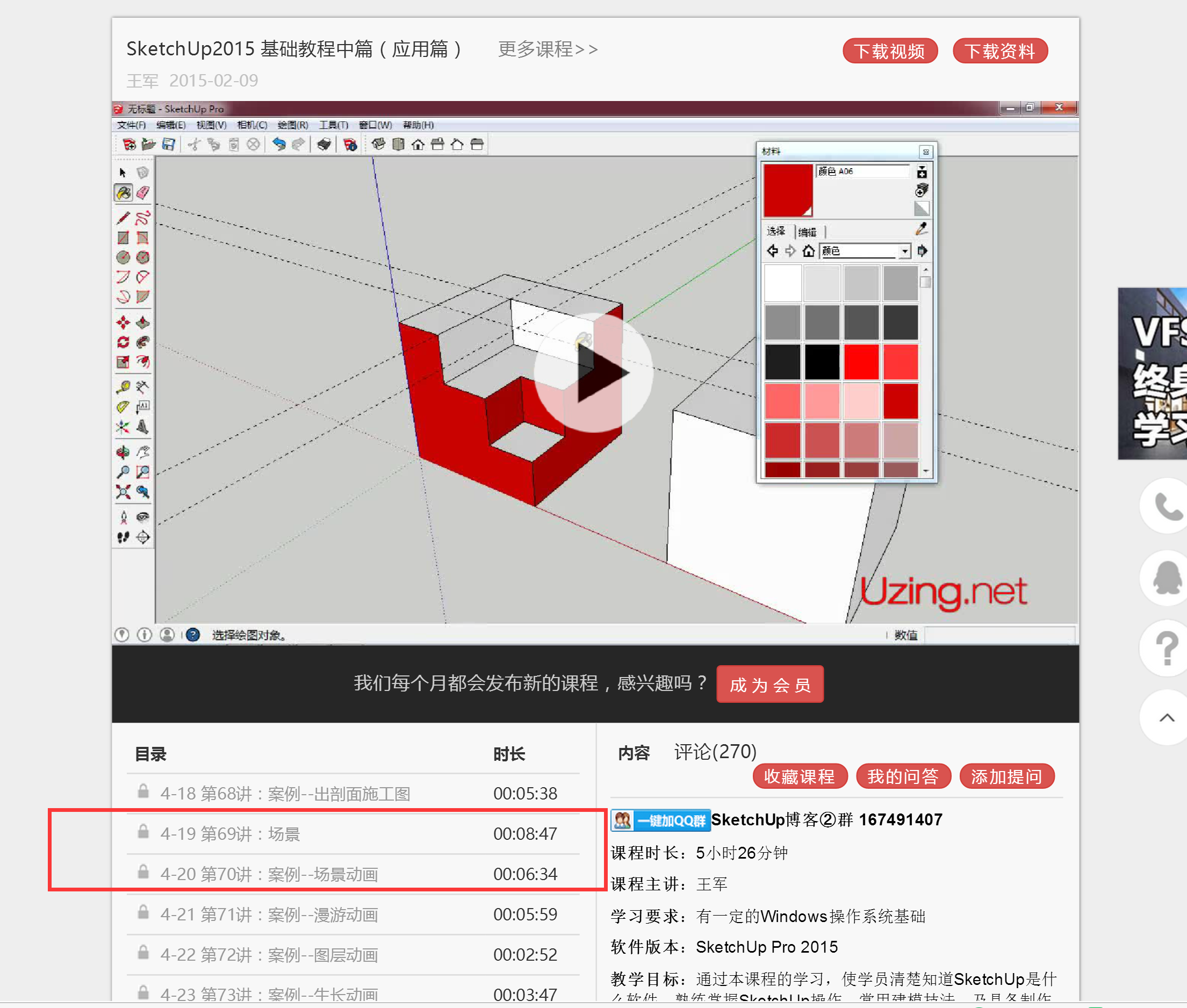Select the Rectangle tool

(123, 237)
